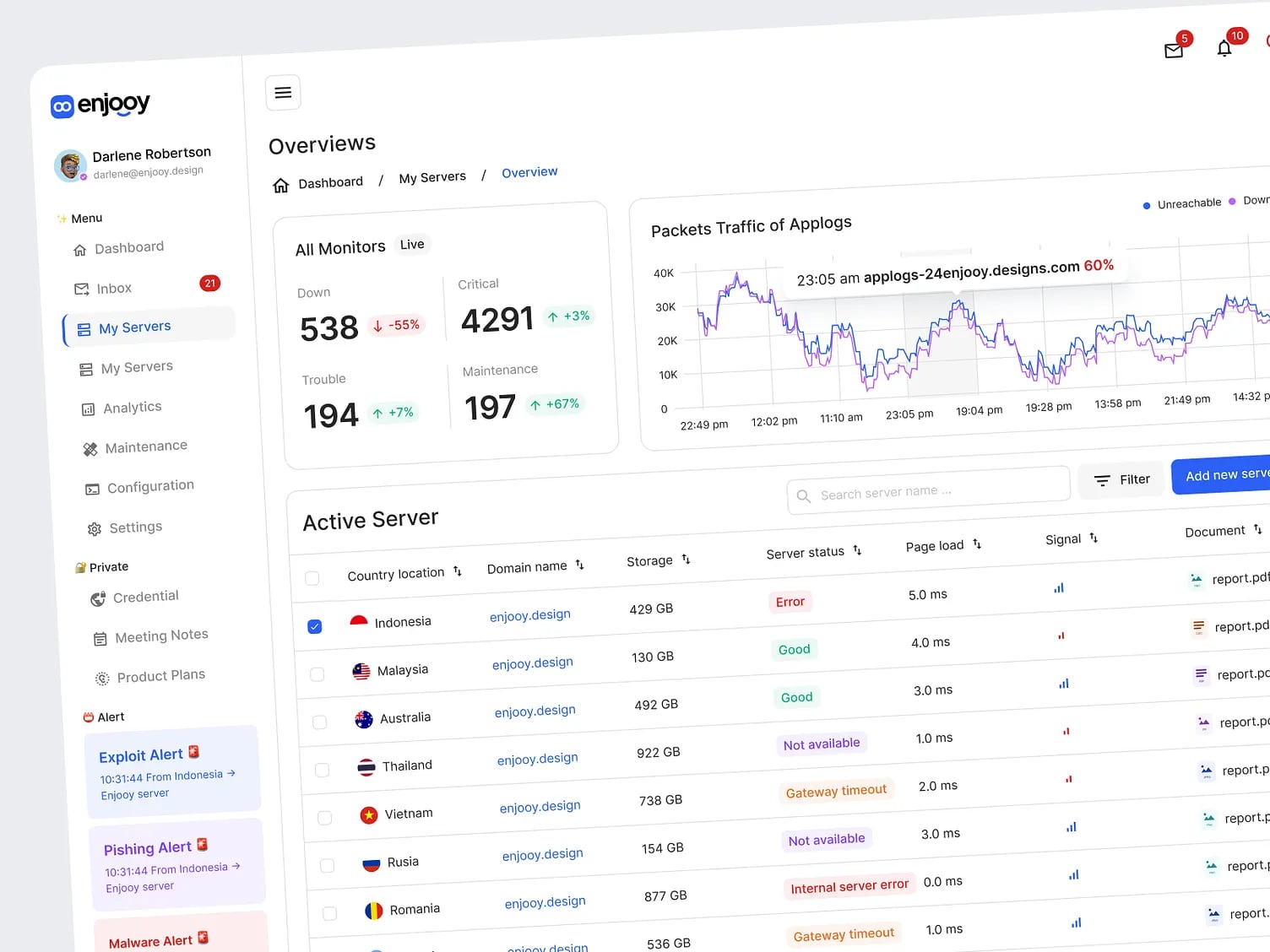Select all servers via header checkbox
The width and height of the screenshot is (1270, 952).
(312, 578)
